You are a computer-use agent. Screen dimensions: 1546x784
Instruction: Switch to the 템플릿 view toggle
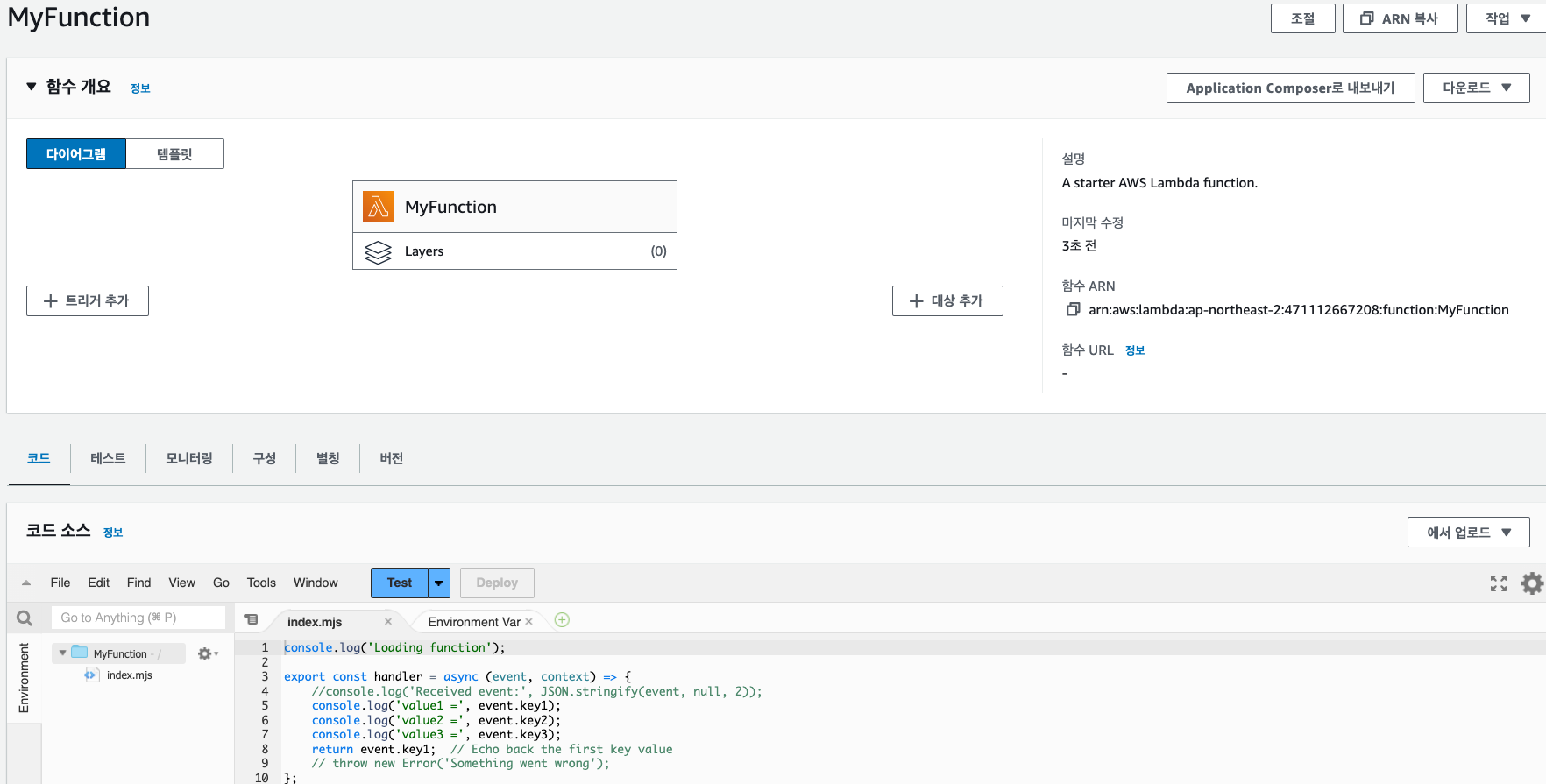pyautogui.click(x=174, y=154)
